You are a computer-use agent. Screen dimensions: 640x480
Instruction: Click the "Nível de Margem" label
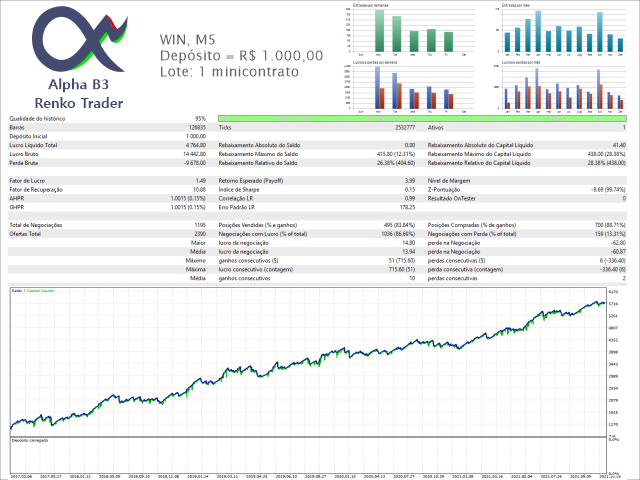tap(449, 181)
